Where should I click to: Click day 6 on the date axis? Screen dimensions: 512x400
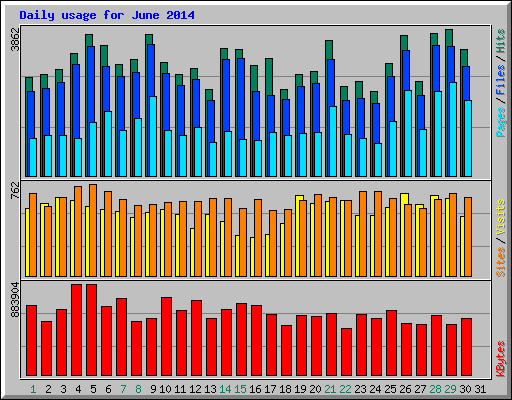click(x=108, y=389)
